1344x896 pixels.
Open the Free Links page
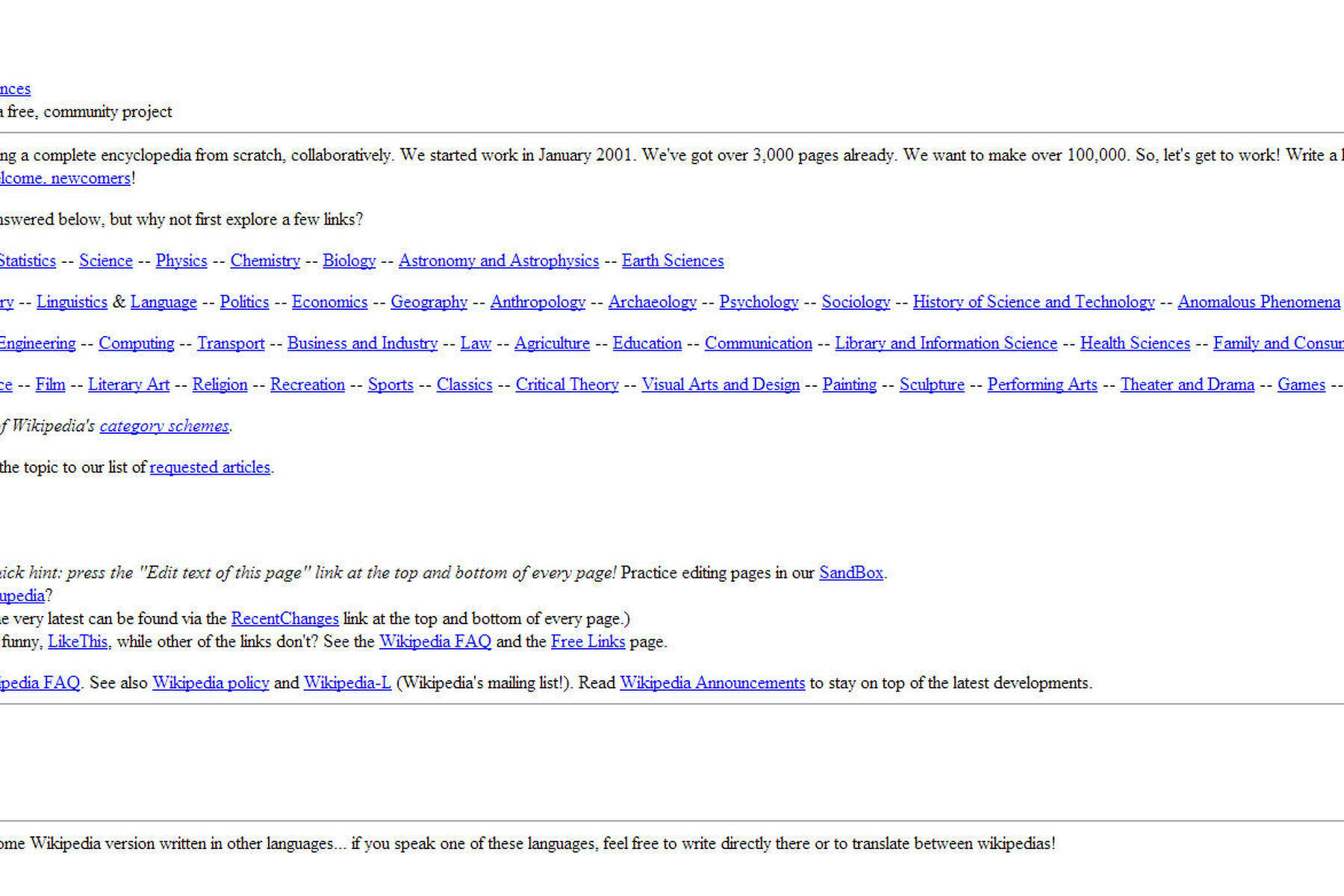point(588,641)
